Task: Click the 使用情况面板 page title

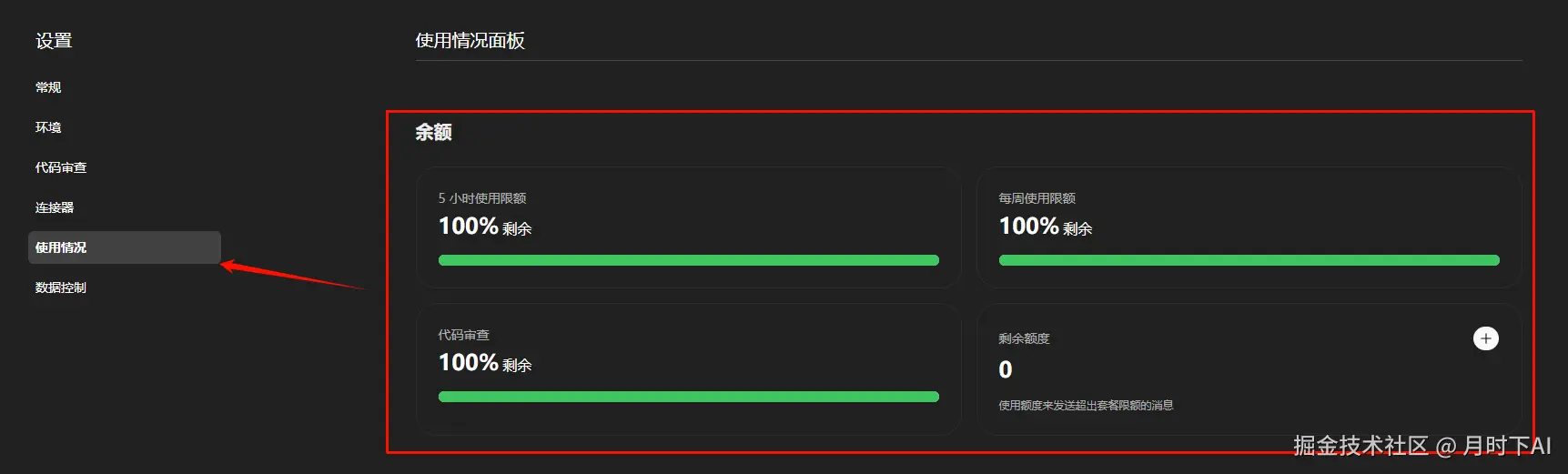Action: pyautogui.click(x=470, y=41)
